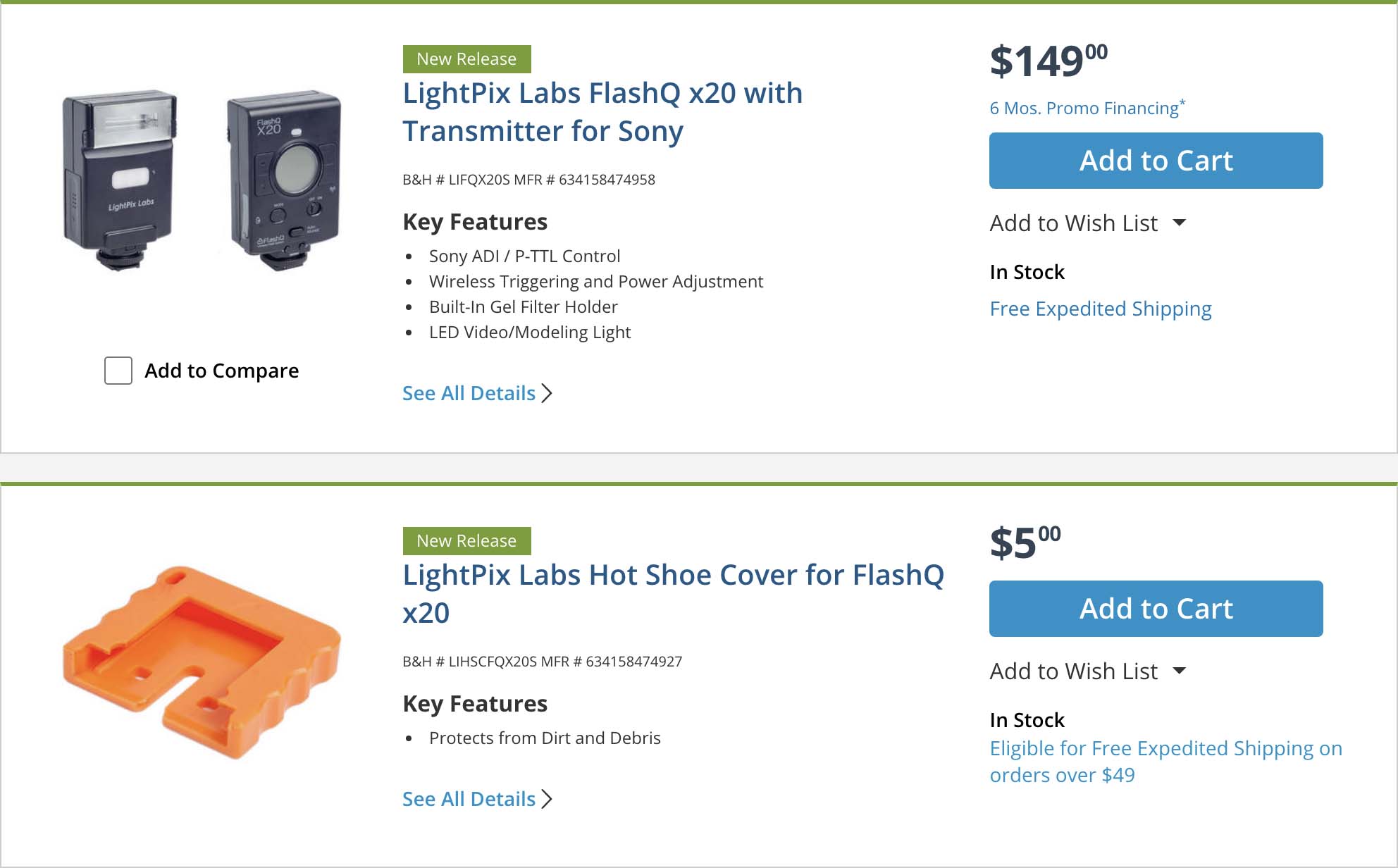Click the FlashQ x20 flash front image
Image resolution: width=1398 pixels, height=868 pixels.
pos(120,180)
